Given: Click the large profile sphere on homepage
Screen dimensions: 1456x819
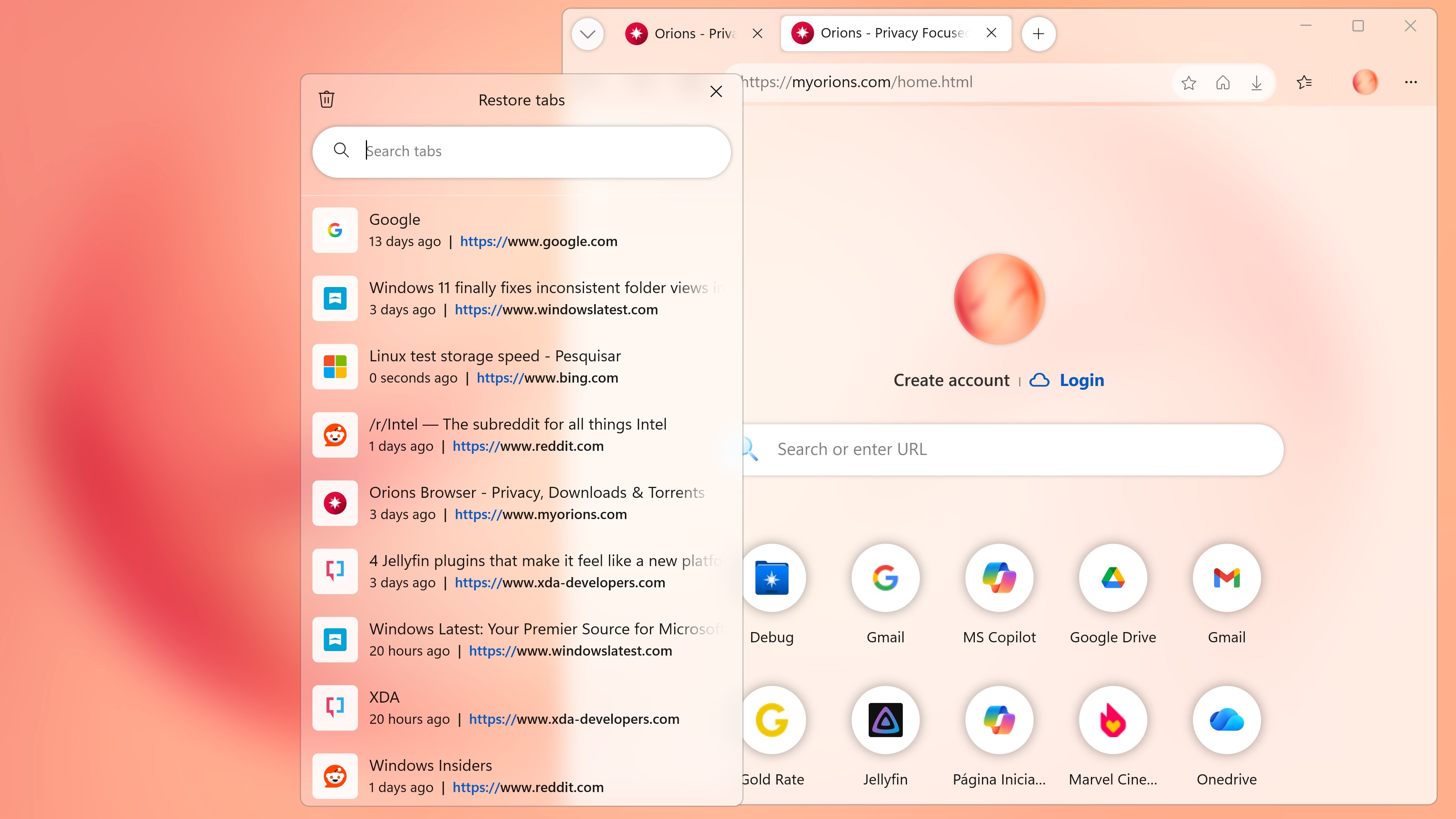Looking at the screenshot, I should pyautogui.click(x=999, y=299).
